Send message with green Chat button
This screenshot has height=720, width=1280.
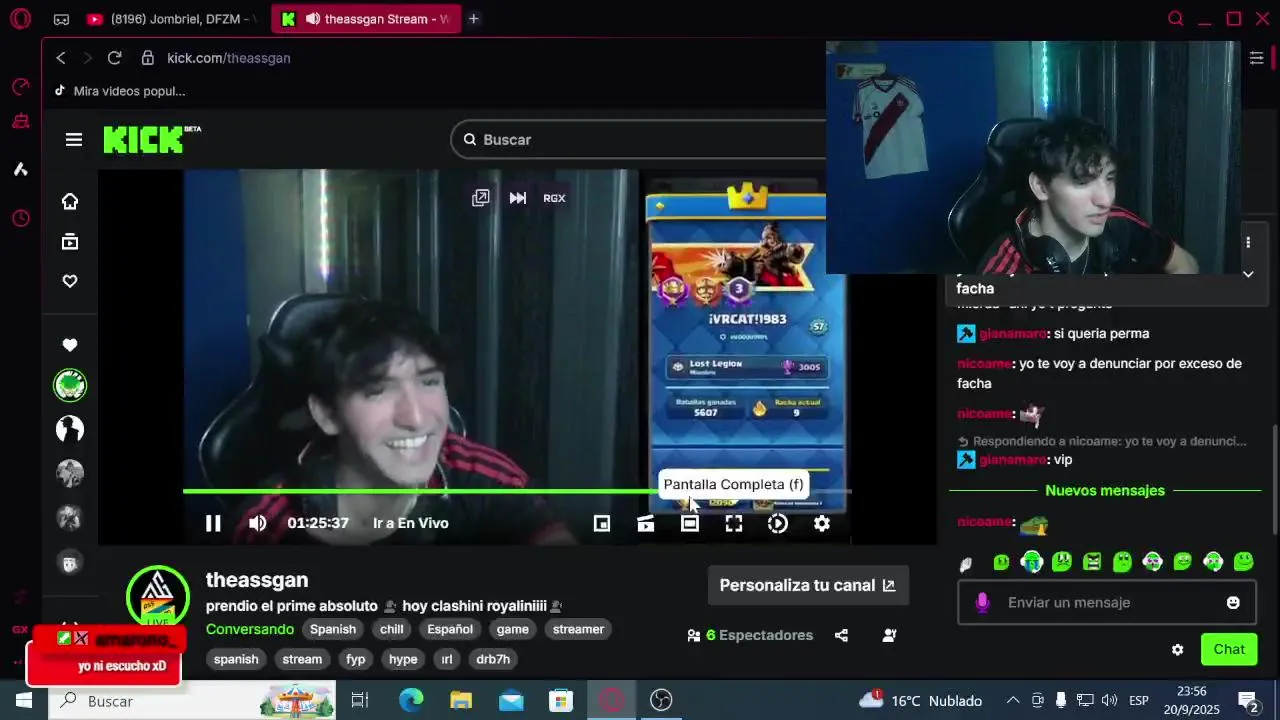(1229, 649)
